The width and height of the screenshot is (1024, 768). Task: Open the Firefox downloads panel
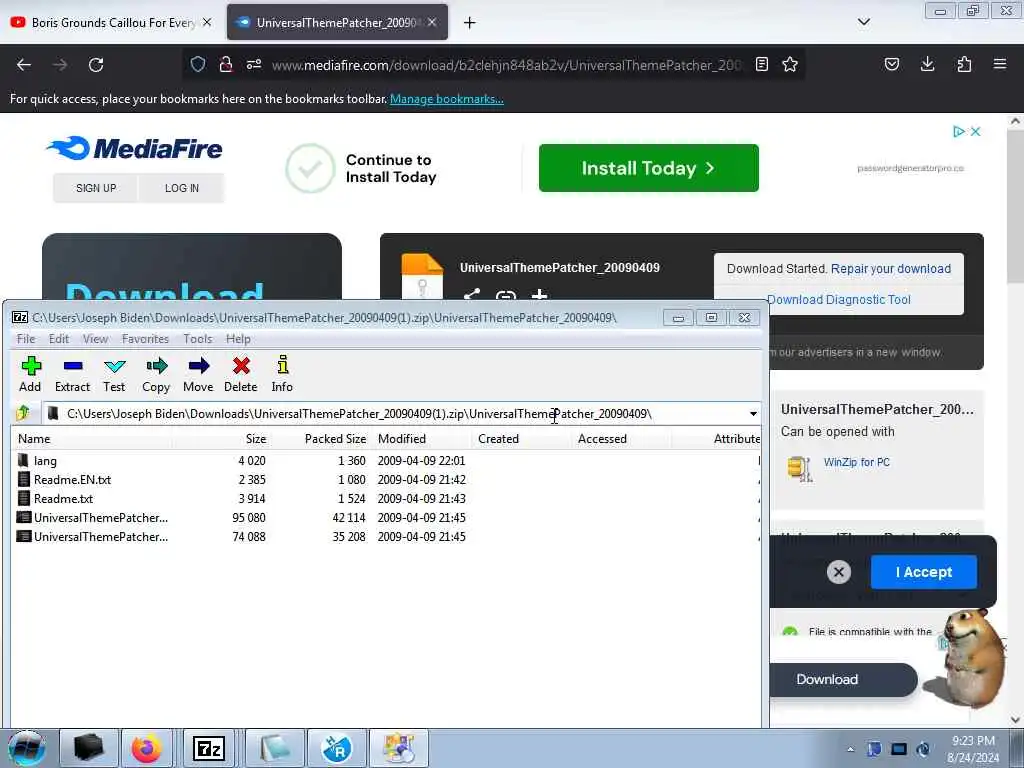pyautogui.click(x=927, y=64)
